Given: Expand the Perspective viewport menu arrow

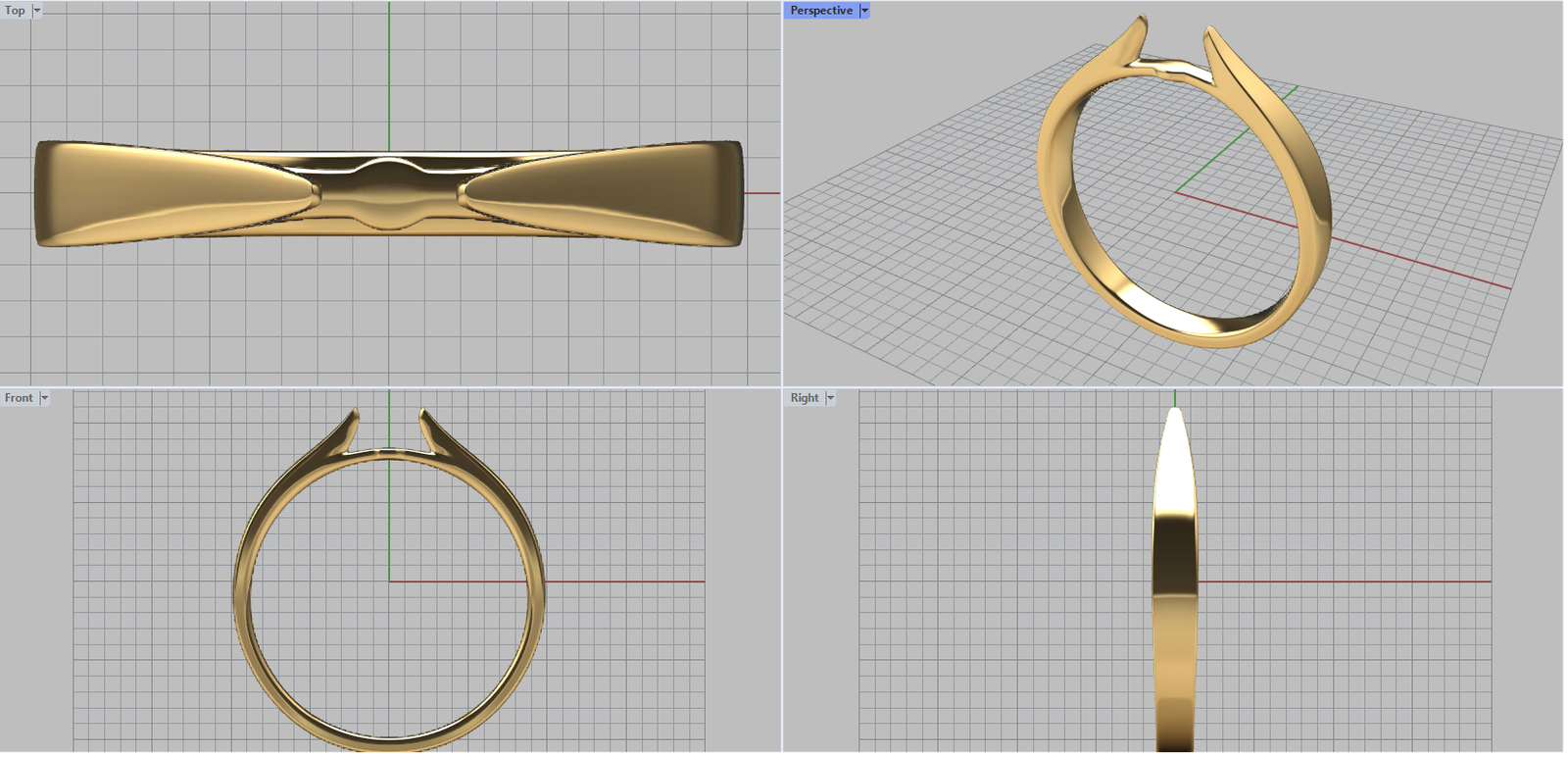Looking at the screenshot, I should [x=864, y=11].
